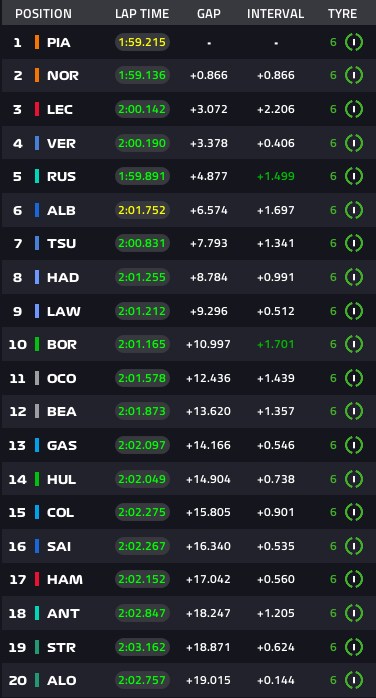Click the TYRE column header
This screenshot has width=376, height=698.
(343, 14)
